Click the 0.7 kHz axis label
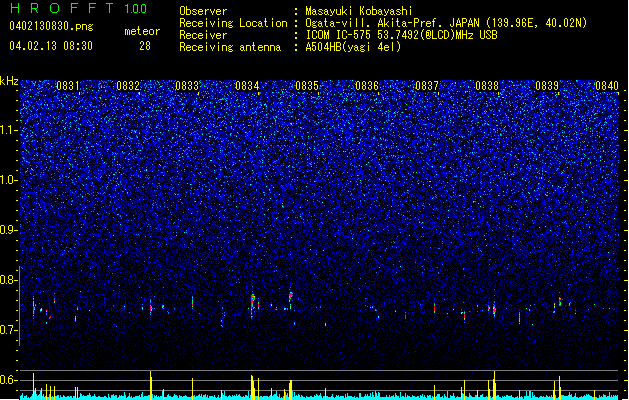Screen dimensions: 629x400 click(9, 330)
